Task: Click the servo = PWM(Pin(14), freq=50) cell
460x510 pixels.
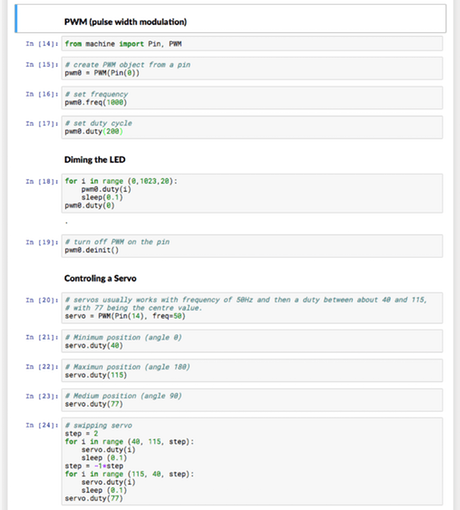Action: [x=252, y=308]
